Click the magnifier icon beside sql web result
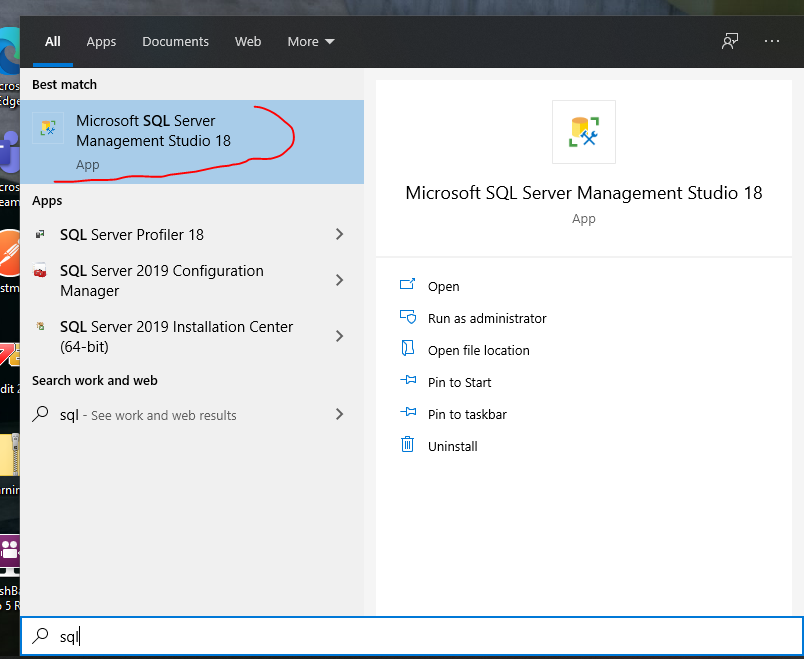 [41, 414]
